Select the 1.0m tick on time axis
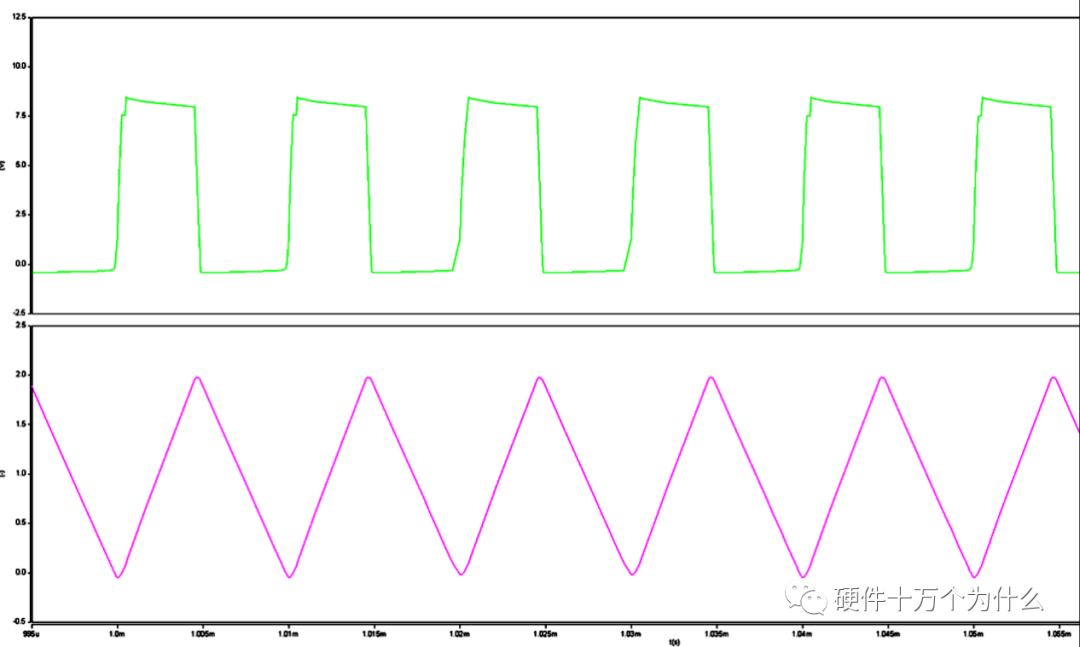This screenshot has height=647, width=1080. pyautogui.click(x=118, y=633)
